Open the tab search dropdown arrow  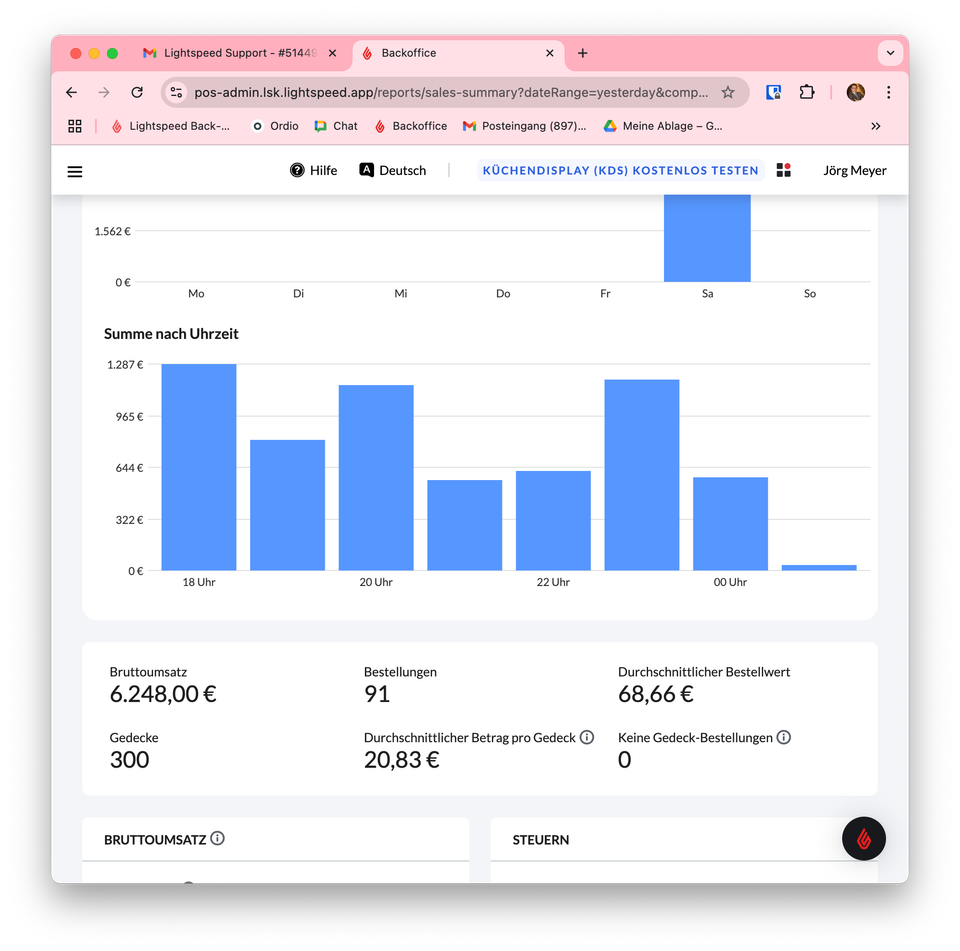point(890,53)
